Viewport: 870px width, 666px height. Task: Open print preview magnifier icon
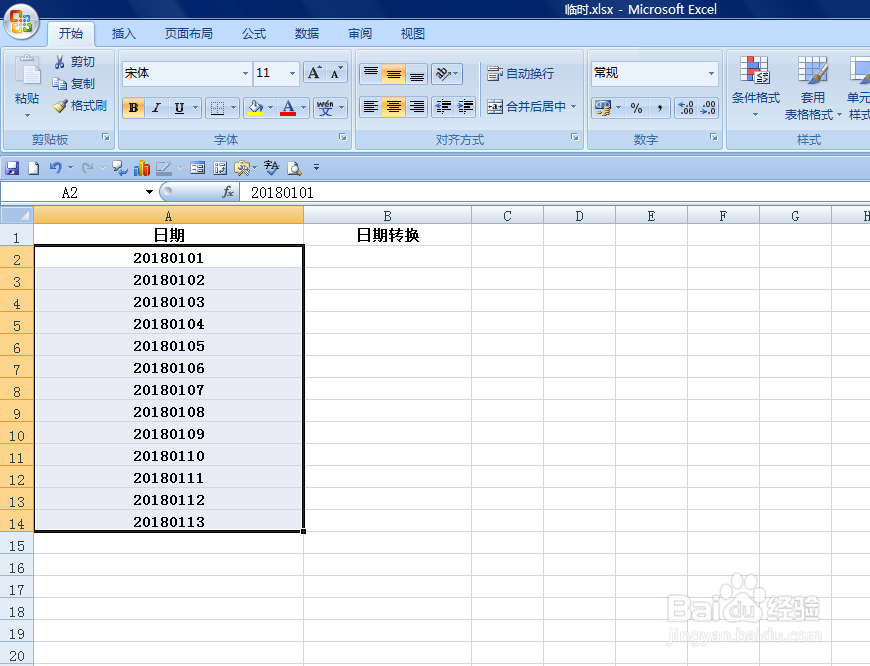pos(294,168)
